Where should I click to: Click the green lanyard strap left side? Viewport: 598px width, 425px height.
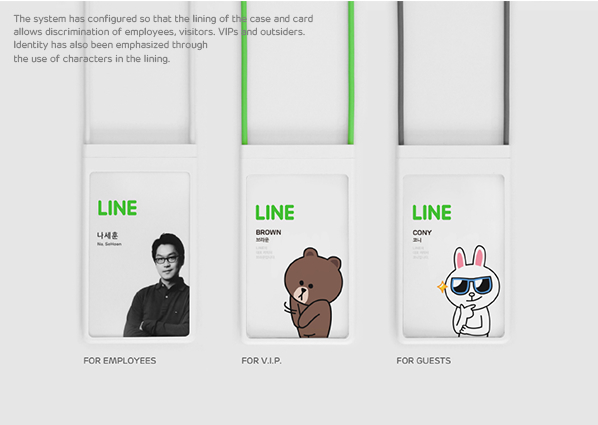pyautogui.click(x=244, y=72)
